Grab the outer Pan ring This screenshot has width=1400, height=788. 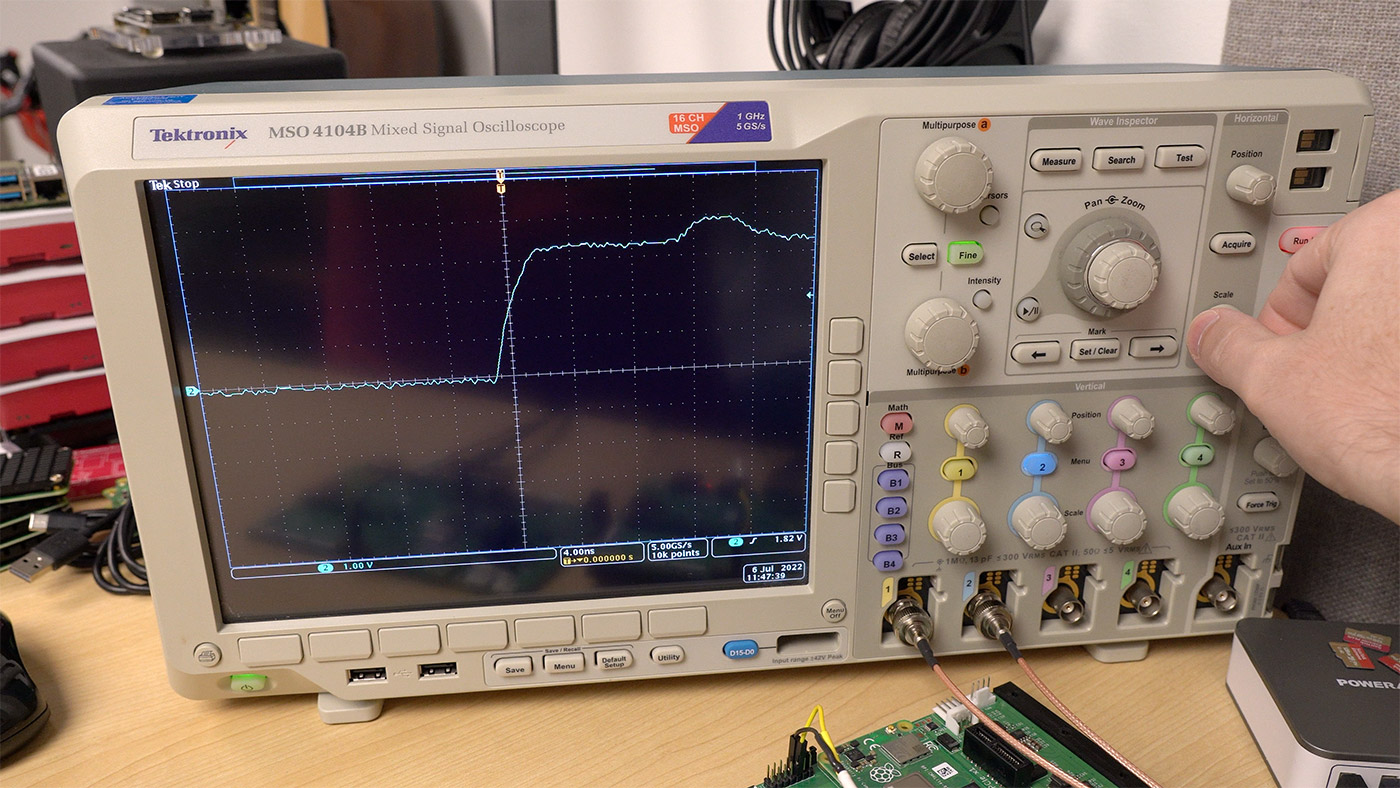(x=1109, y=263)
